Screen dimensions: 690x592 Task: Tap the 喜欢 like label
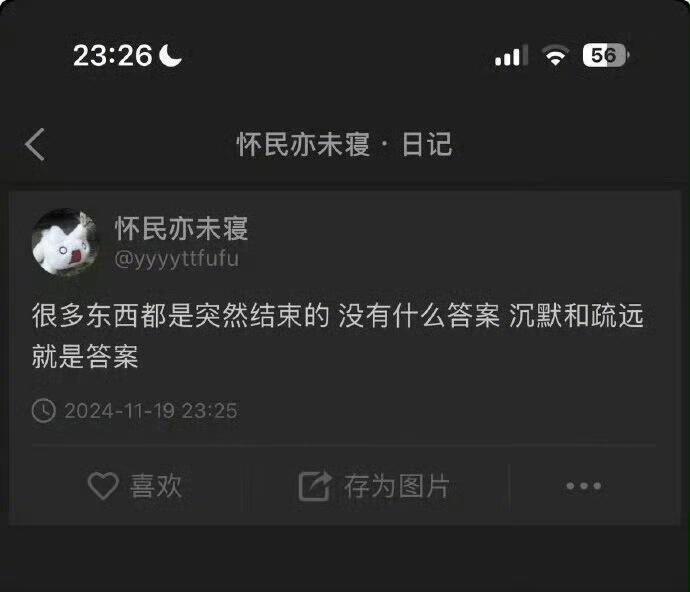pyautogui.click(x=156, y=486)
